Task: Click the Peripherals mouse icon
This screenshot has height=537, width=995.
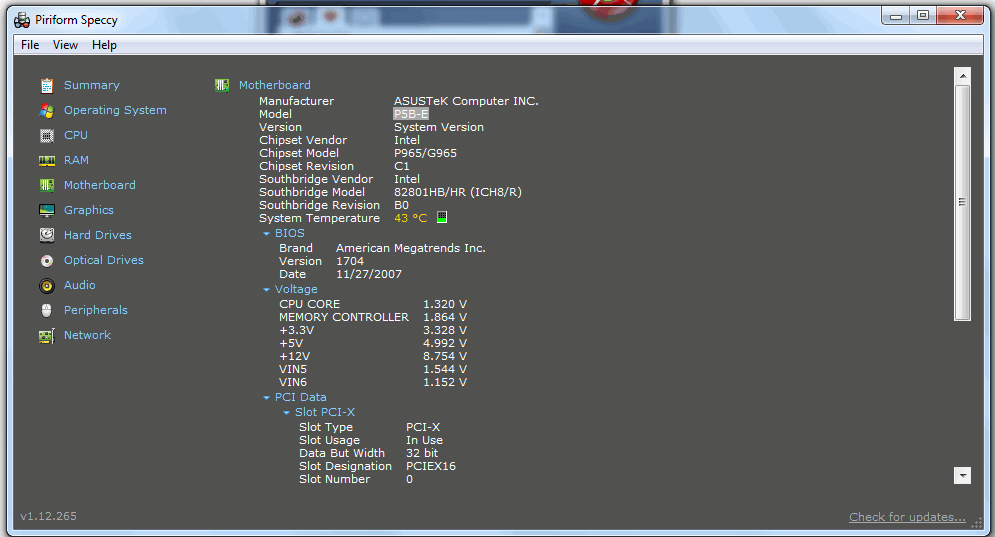Action: (x=47, y=310)
